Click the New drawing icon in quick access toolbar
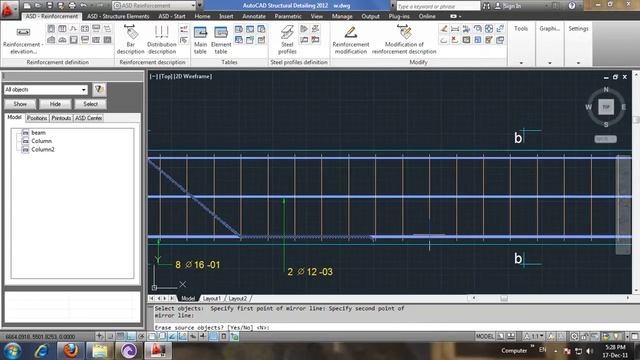 [x=27, y=6]
